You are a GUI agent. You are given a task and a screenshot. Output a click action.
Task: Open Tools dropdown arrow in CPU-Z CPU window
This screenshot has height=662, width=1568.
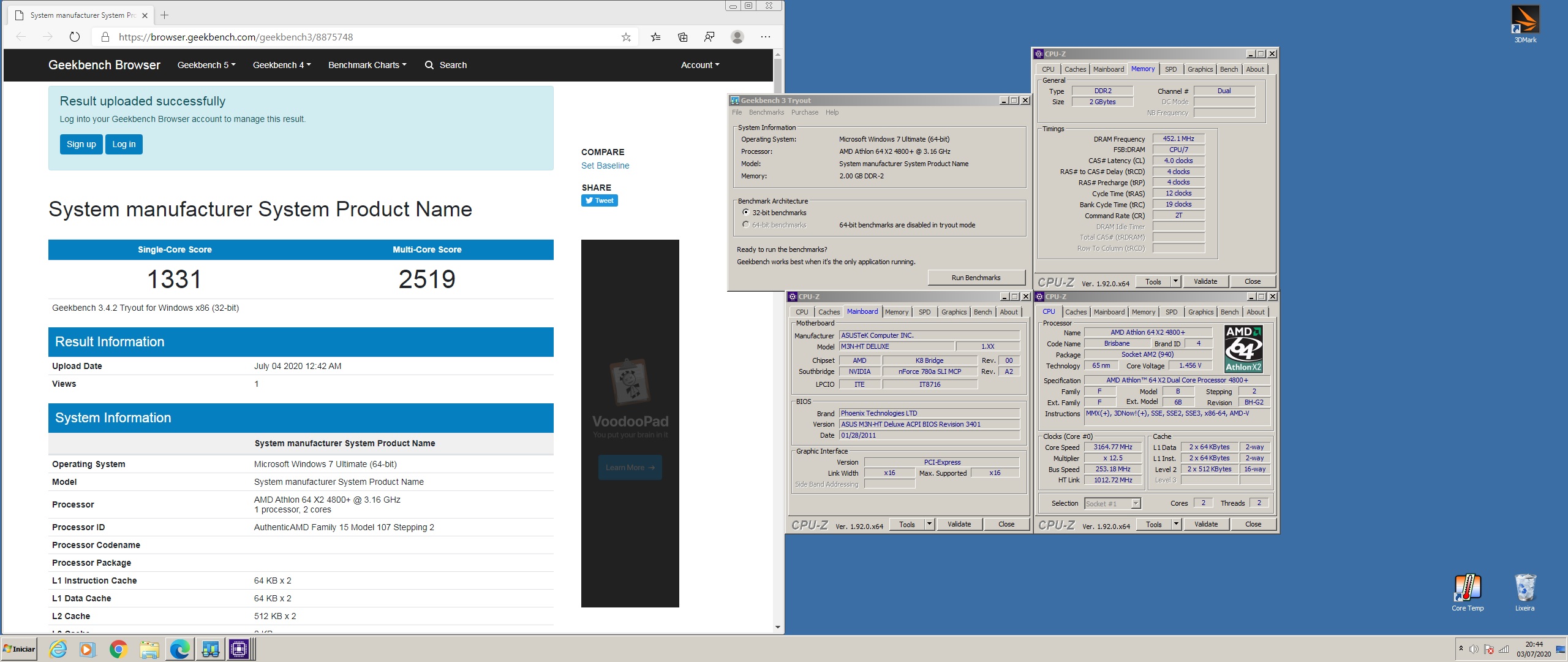[1176, 524]
